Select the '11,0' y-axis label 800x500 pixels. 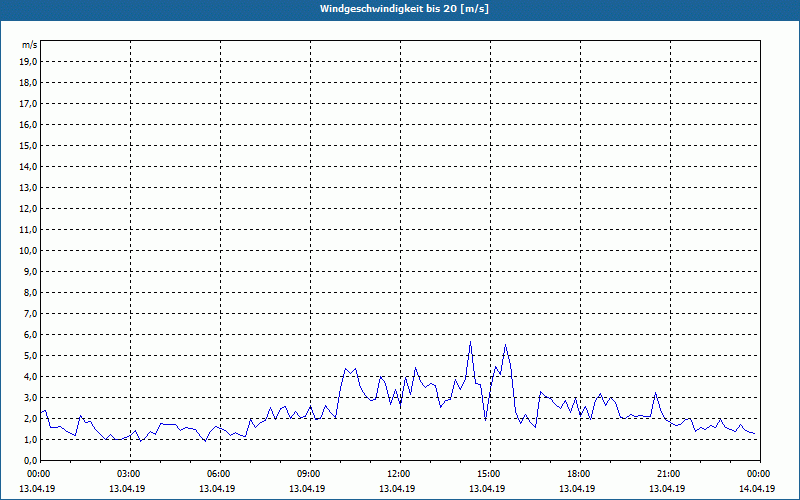28,230
